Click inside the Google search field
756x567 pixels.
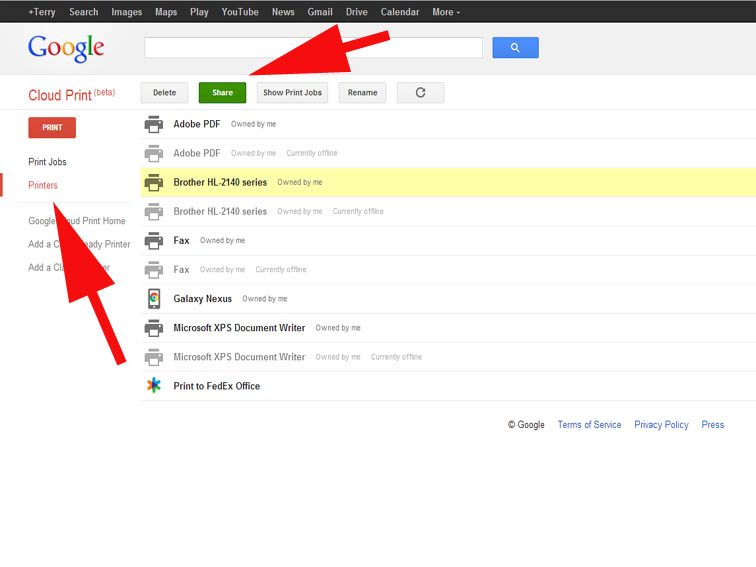313,48
